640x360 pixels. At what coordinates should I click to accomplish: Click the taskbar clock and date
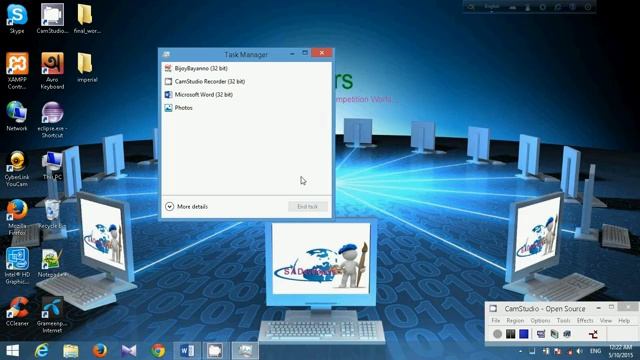(x=621, y=351)
